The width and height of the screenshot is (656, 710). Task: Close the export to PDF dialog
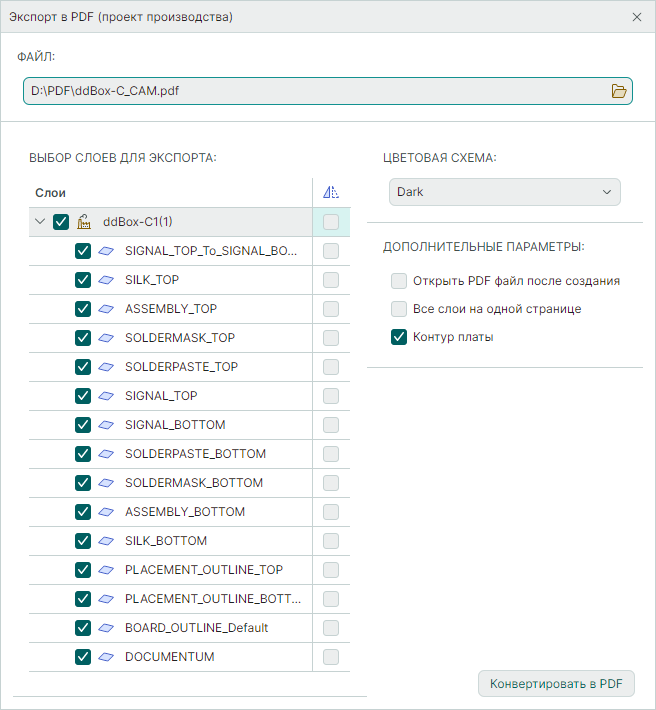[x=637, y=17]
